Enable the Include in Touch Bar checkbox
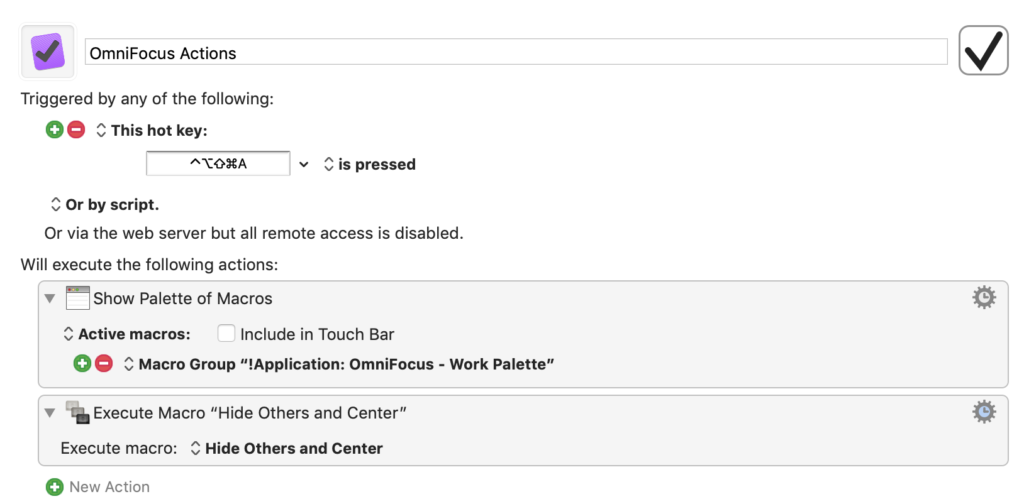 (226, 334)
